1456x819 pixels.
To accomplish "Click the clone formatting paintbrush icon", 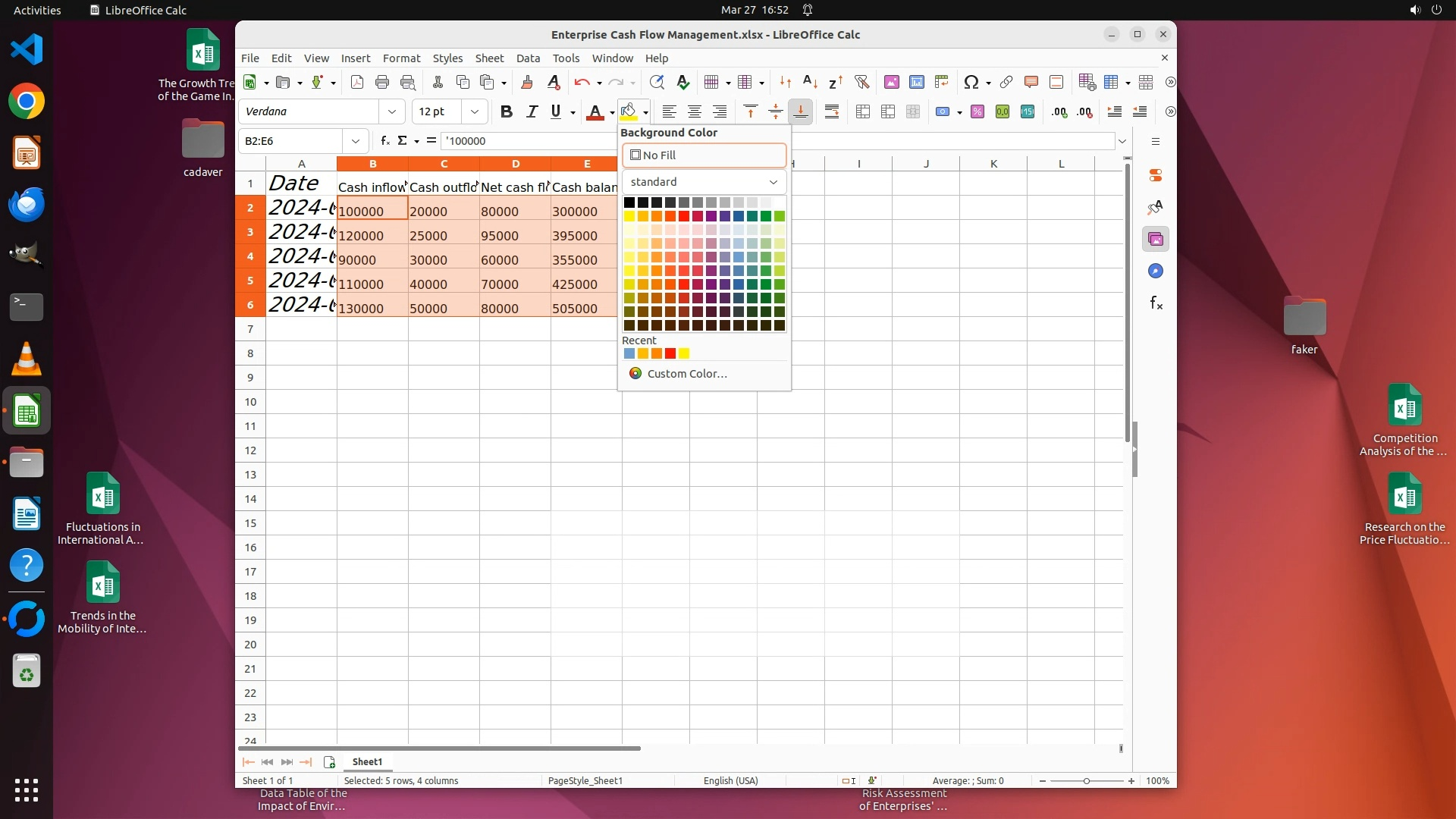I will (527, 82).
